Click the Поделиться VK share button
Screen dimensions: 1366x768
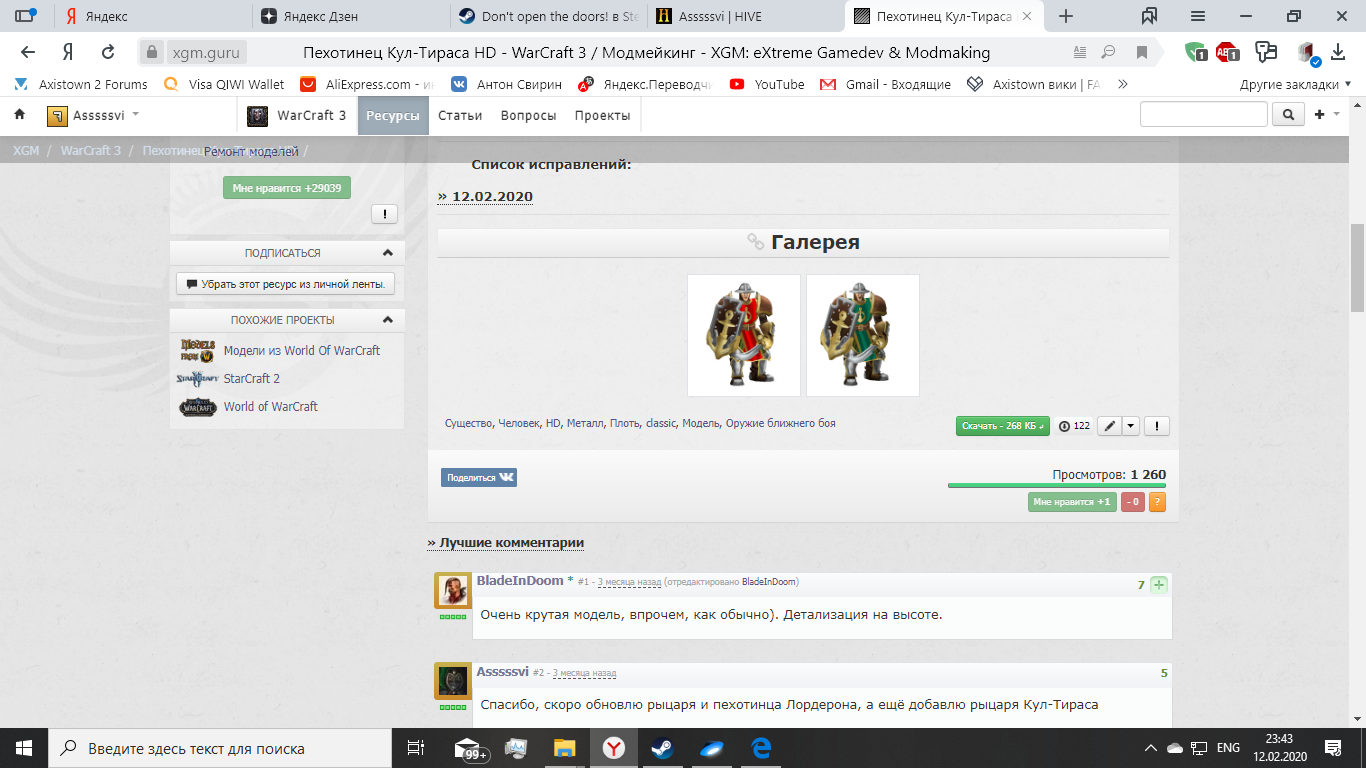[479, 478]
